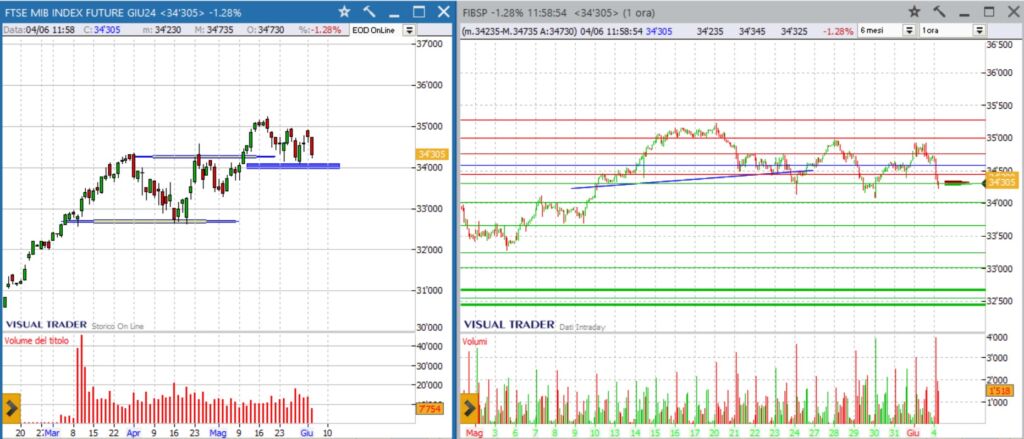Click the 7'754 volume label

(429, 409)
